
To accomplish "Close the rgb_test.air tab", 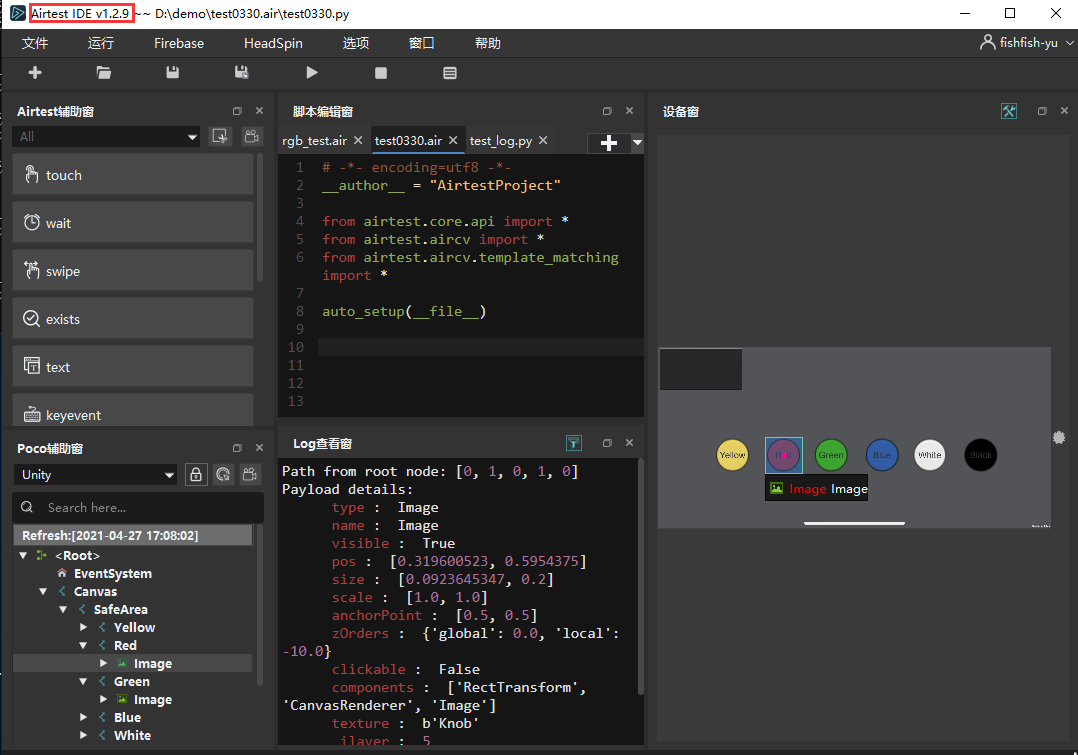I will click(x=358, y=140).
